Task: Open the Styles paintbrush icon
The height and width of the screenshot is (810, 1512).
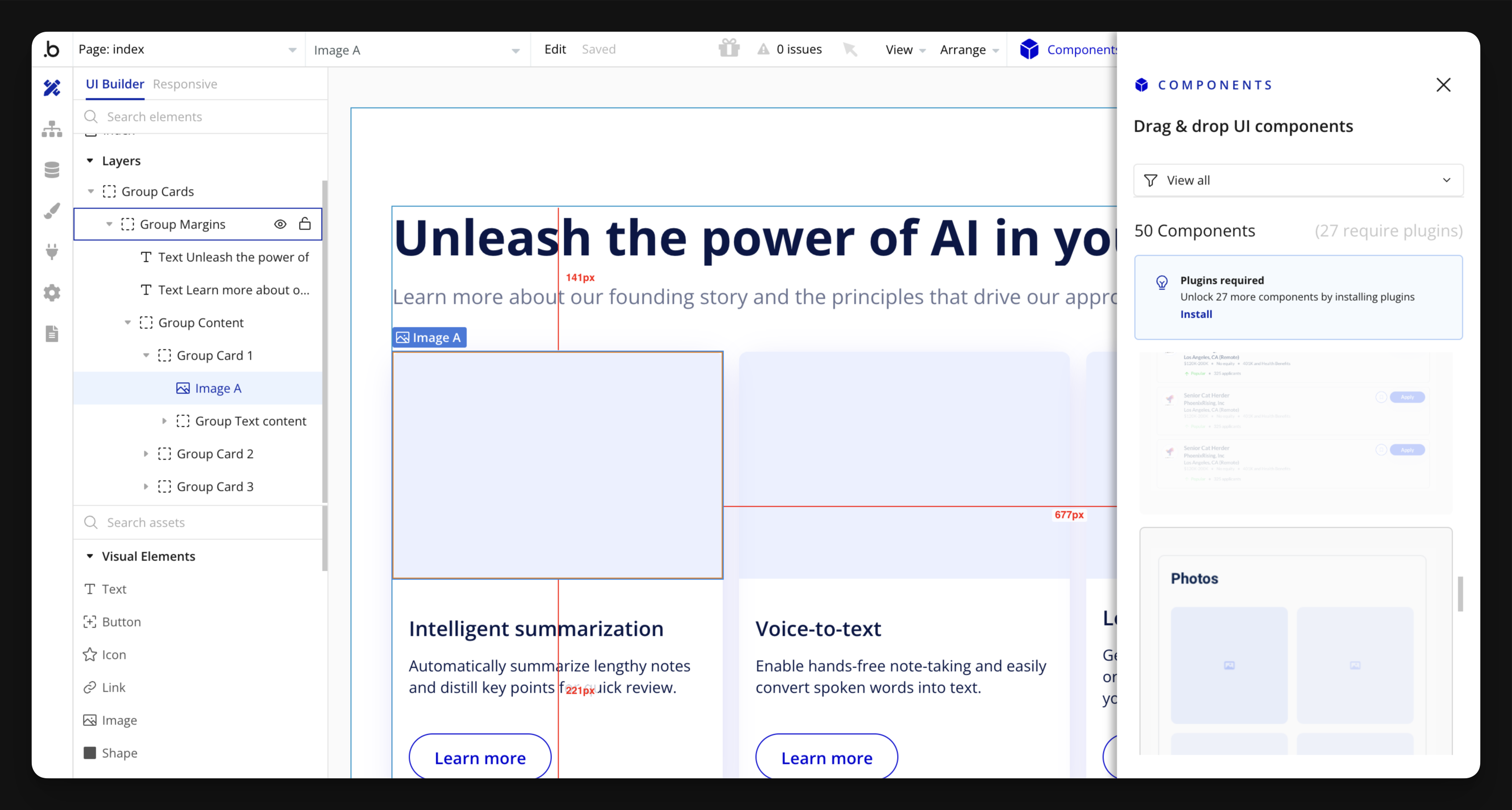Action: 52,211
